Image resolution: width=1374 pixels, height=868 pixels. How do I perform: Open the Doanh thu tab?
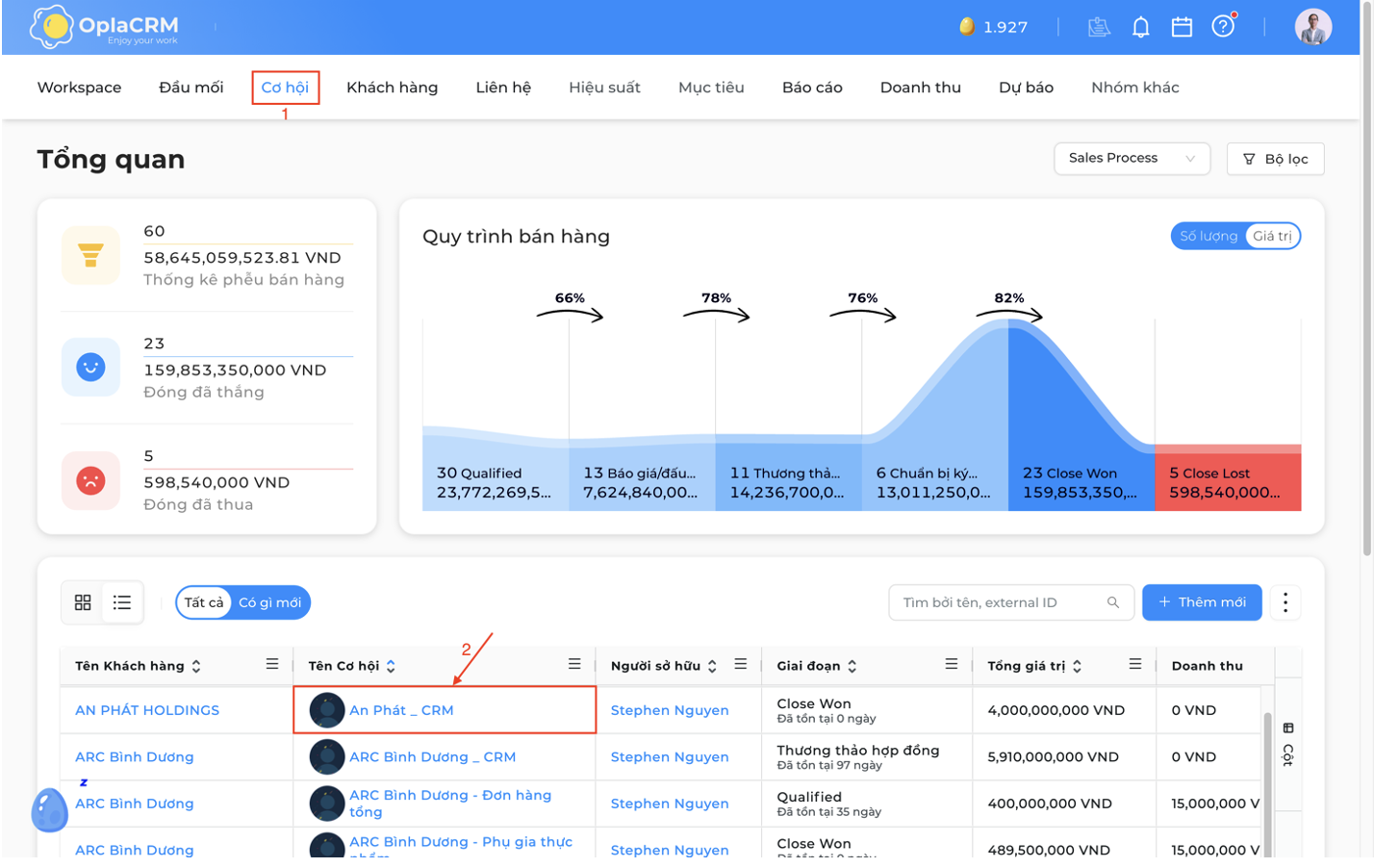(920, 88)
